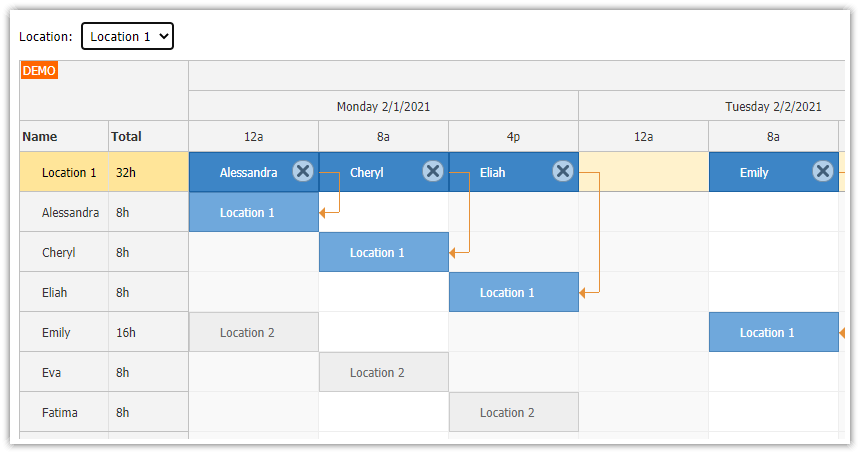This screenshot has height=454, width=860.
Task: Click the arrowhead pointing to Cheryl's Location 1 shift
Action: (452, 253)
